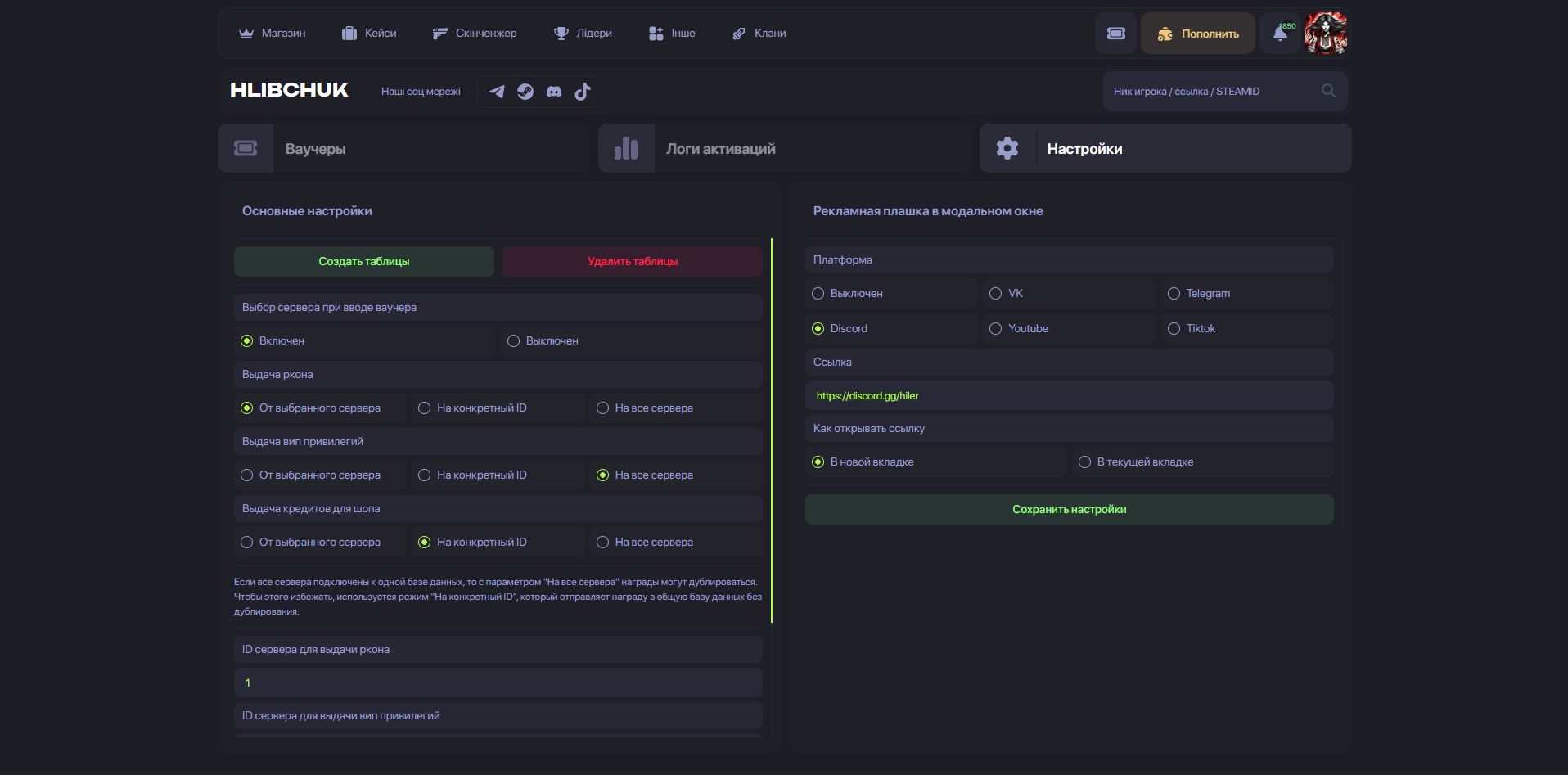
Task: Open the Telegram social link icon
Action: click(x=497, y=92)
